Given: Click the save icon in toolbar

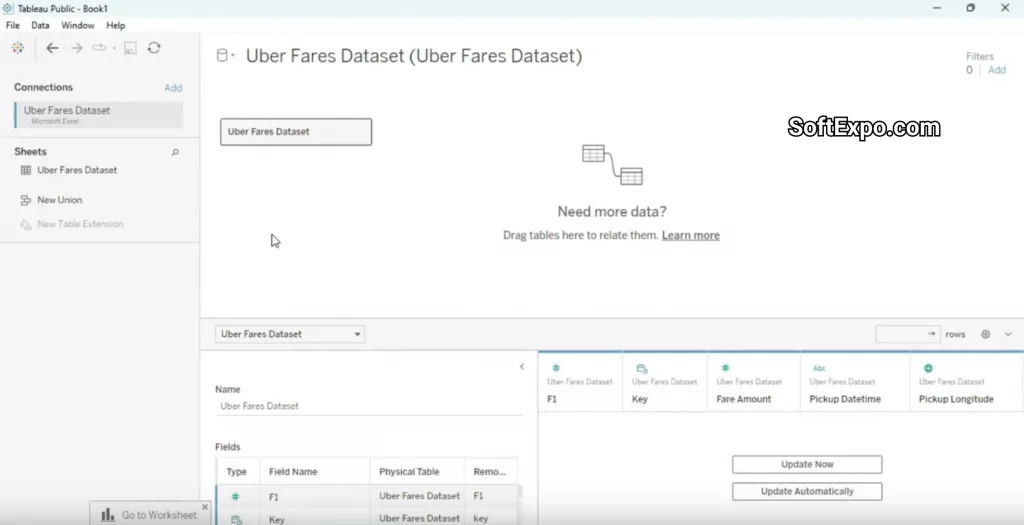Looking at the screenshot, I should pos(130,48).
